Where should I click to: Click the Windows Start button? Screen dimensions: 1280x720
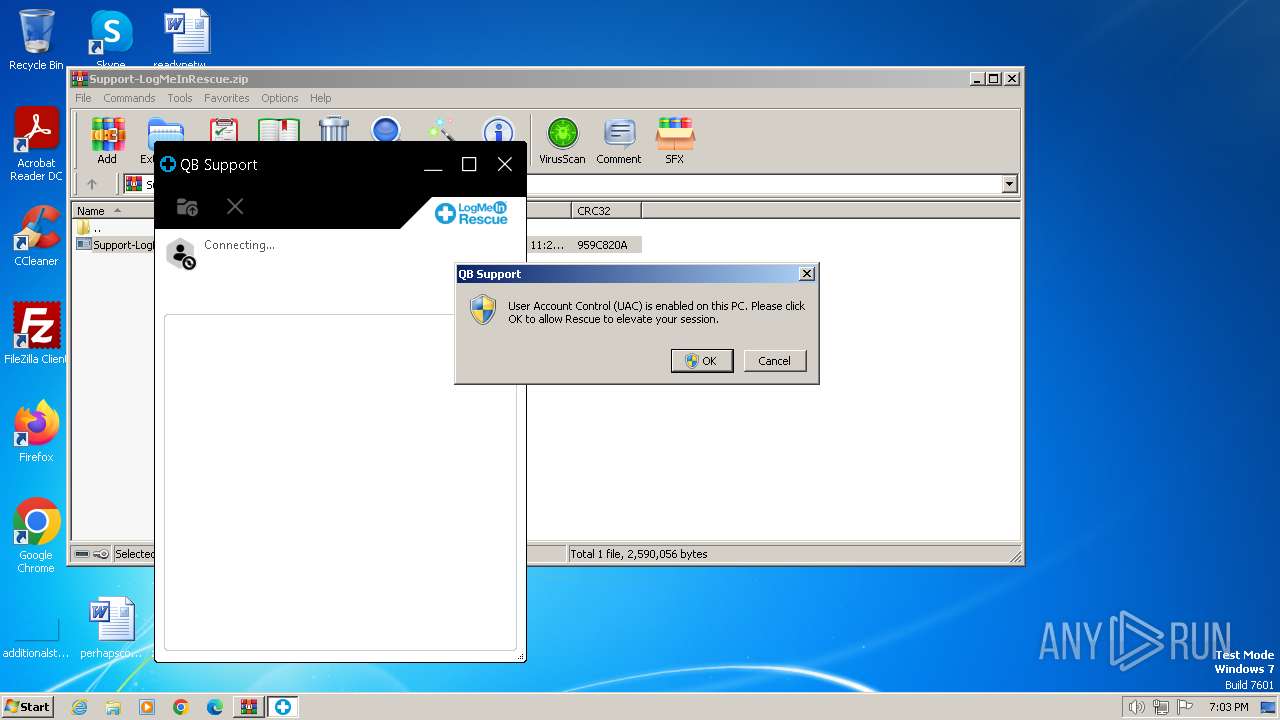coord(28,707)
